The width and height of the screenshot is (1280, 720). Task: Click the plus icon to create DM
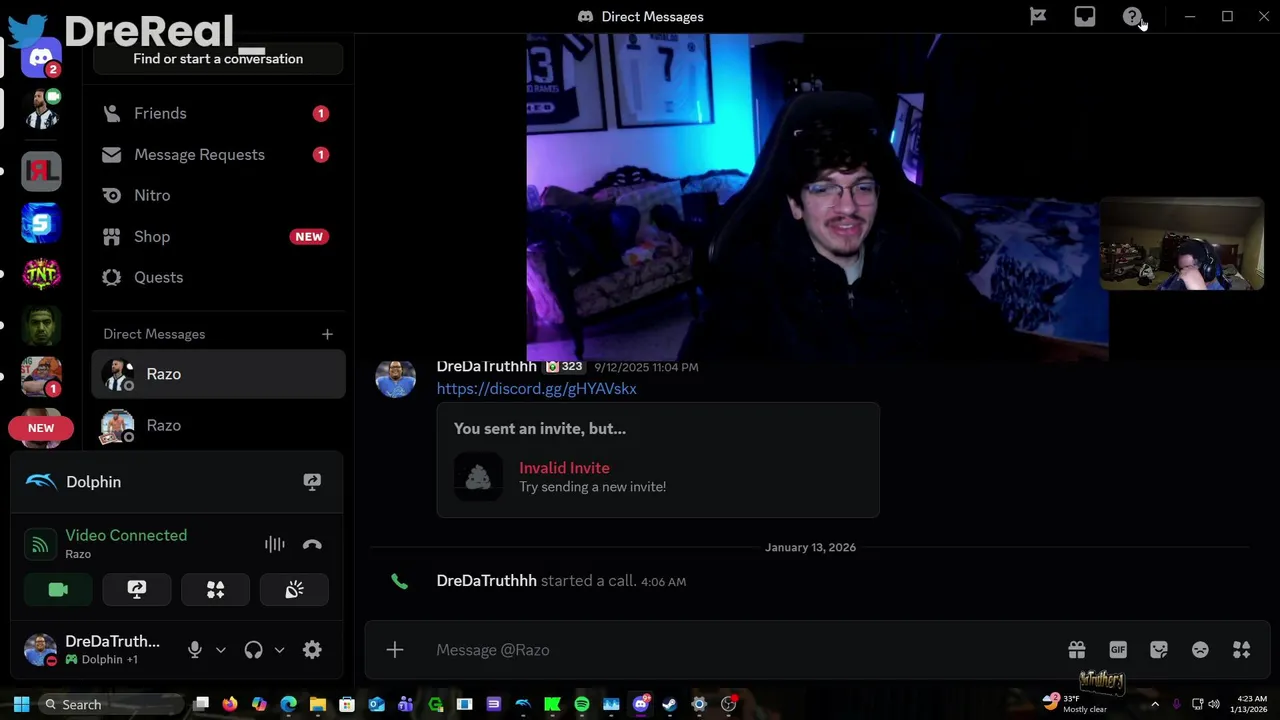click(327, 334)
